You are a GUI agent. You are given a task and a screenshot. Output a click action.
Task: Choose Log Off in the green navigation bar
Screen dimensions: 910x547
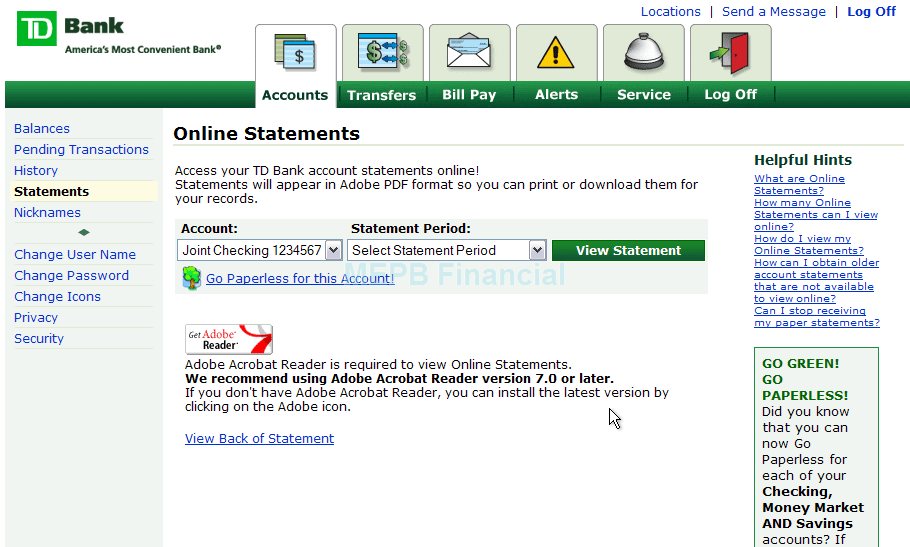pos(730,95)
